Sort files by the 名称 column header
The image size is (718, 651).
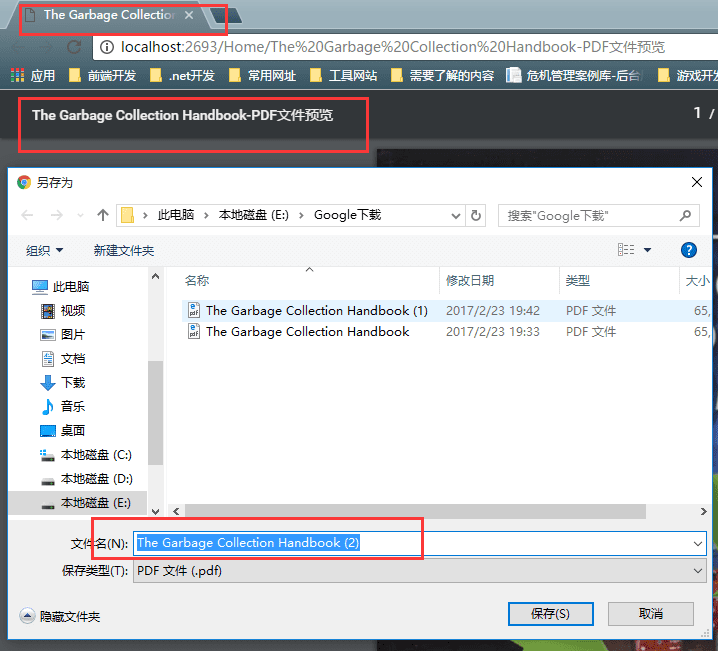197,280
